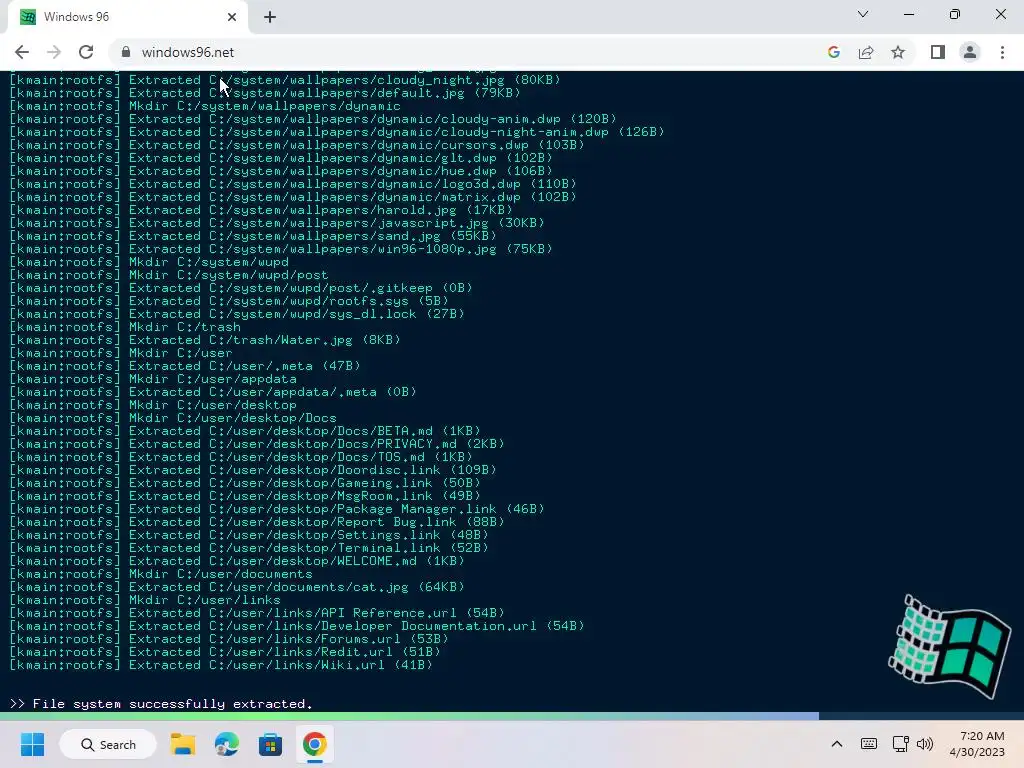Click the Report Bug.link (88B) line
This screenshot has width=1024, height=768.
257,522
